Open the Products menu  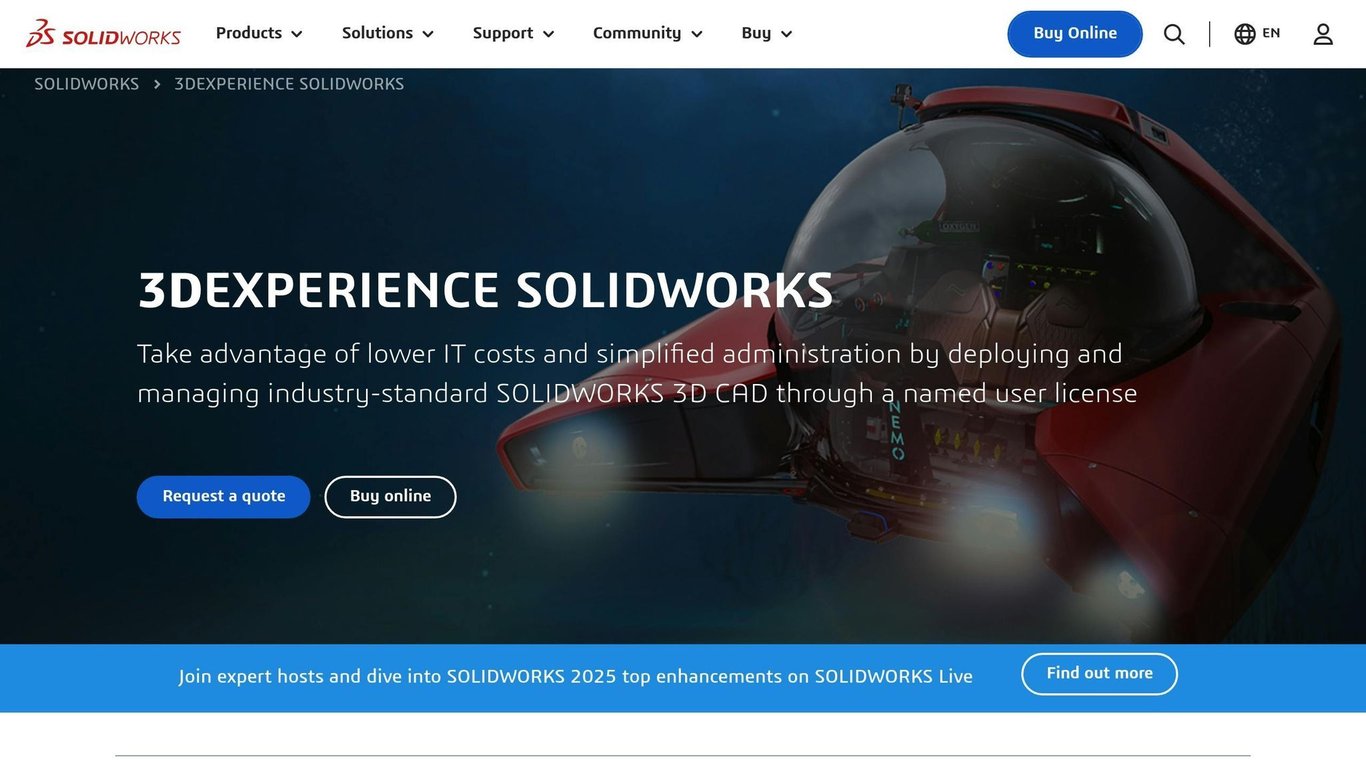point(249,33)
